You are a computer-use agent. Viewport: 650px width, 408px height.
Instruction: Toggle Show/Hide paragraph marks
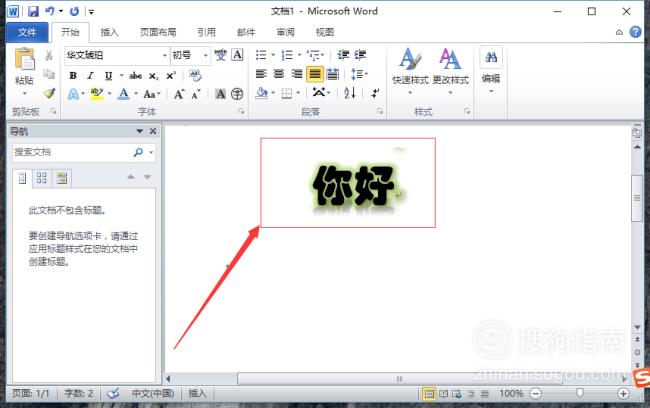tap(375, 93)
